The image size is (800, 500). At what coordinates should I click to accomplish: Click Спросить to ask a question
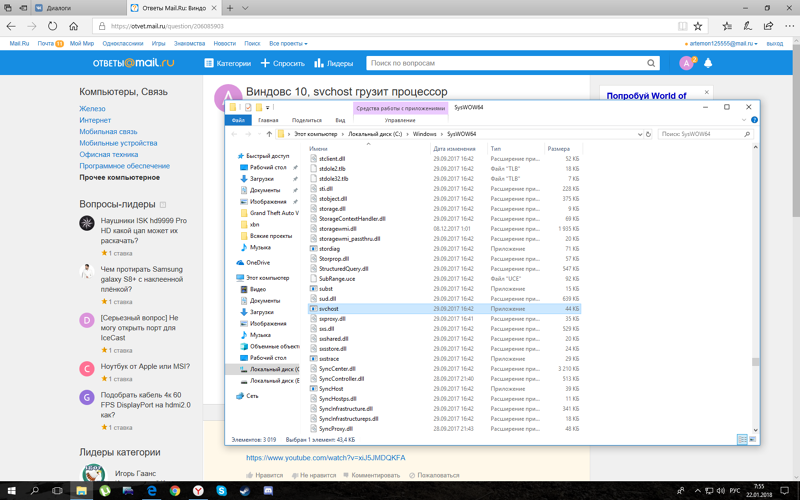point(283,63)
